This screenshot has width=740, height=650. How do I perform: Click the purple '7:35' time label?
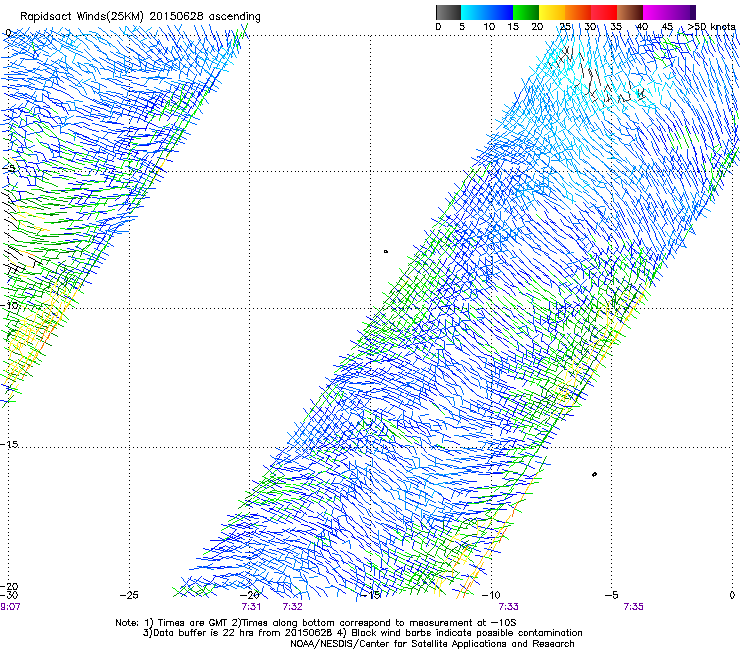633,607
